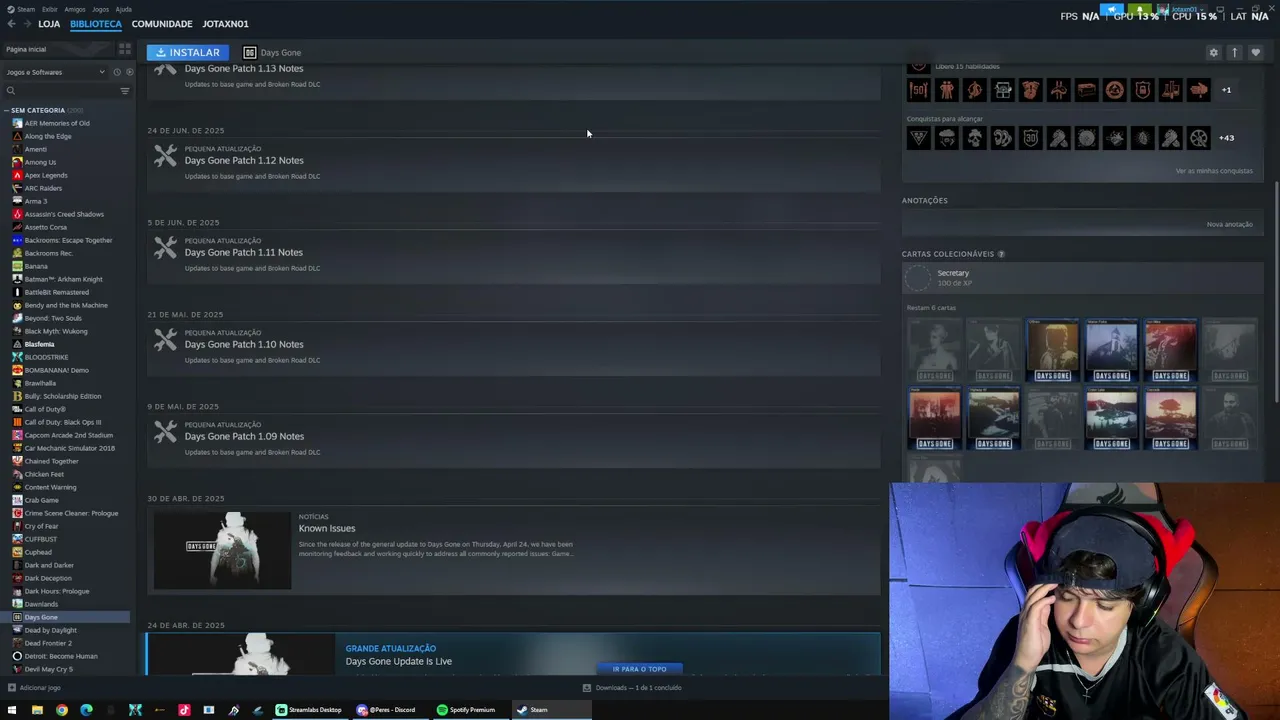1280x720 pixels.
Task: Select the skull achievement icon
Action: (x=975, y=138)
